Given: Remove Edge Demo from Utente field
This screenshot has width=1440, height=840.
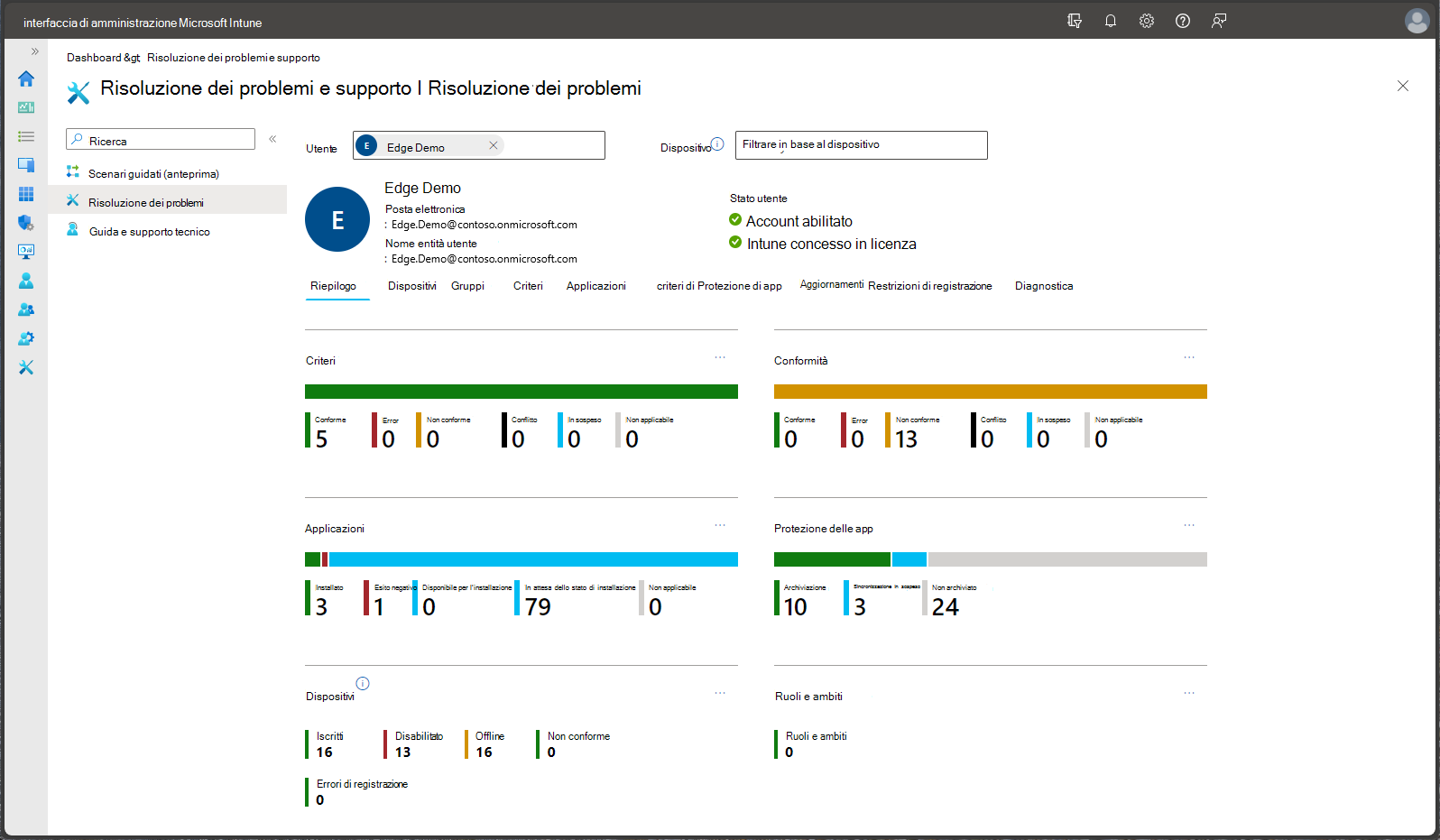Looking at the screenshot, I should coord(494,145).
